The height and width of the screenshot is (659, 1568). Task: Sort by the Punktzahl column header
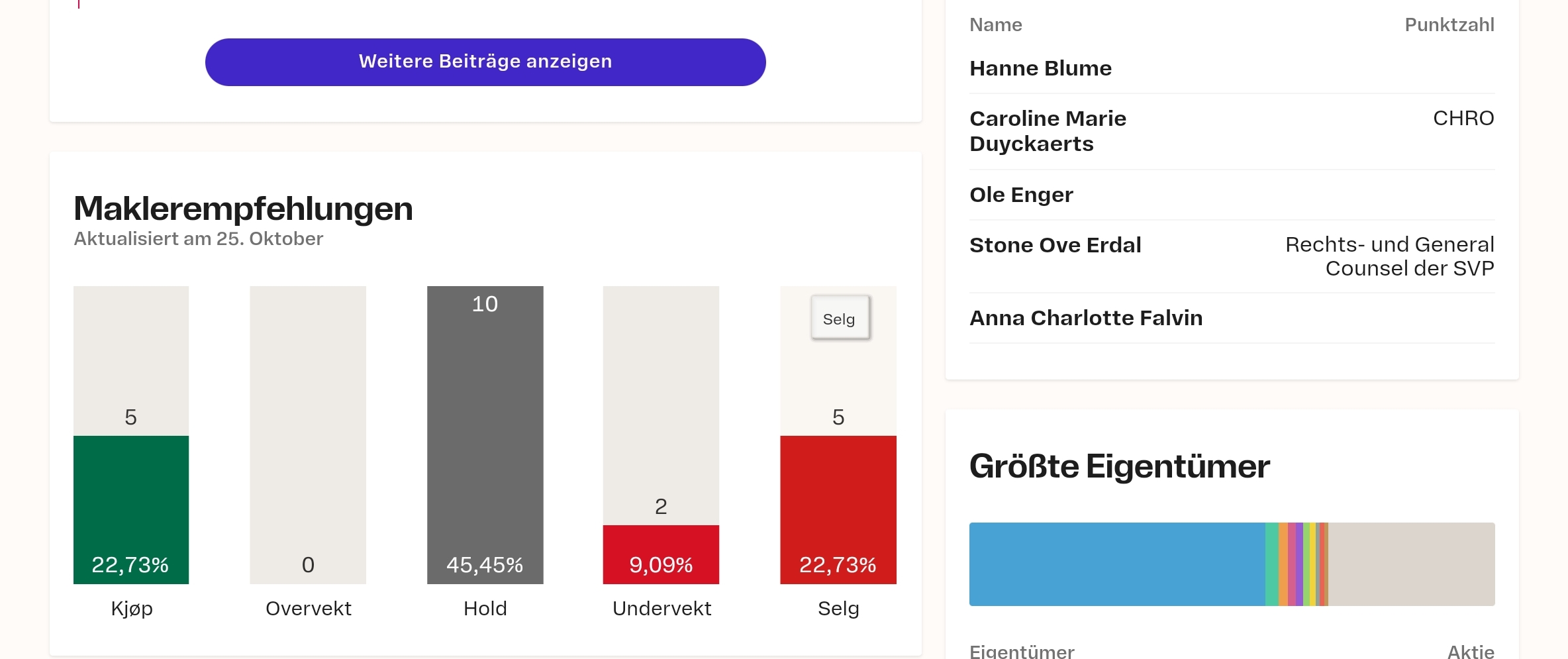(x=1449, y=25)
